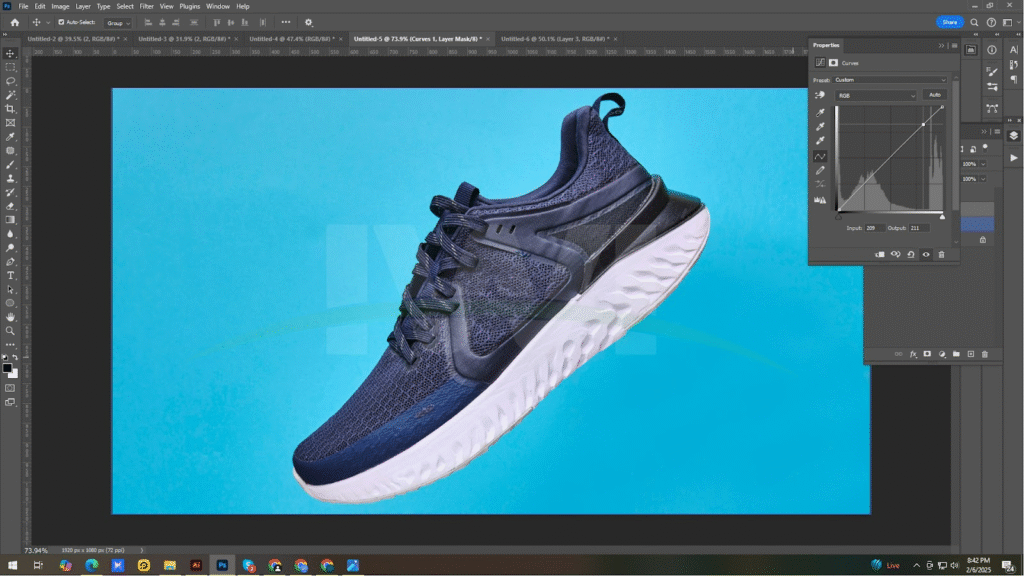Reset to default foreground and background colors
The image size is (1024, 576).
(5, 358)
